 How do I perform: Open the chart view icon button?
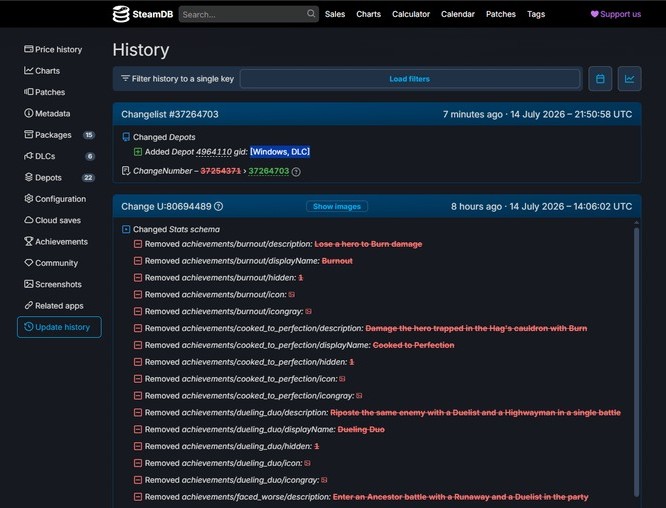(629, 79)
